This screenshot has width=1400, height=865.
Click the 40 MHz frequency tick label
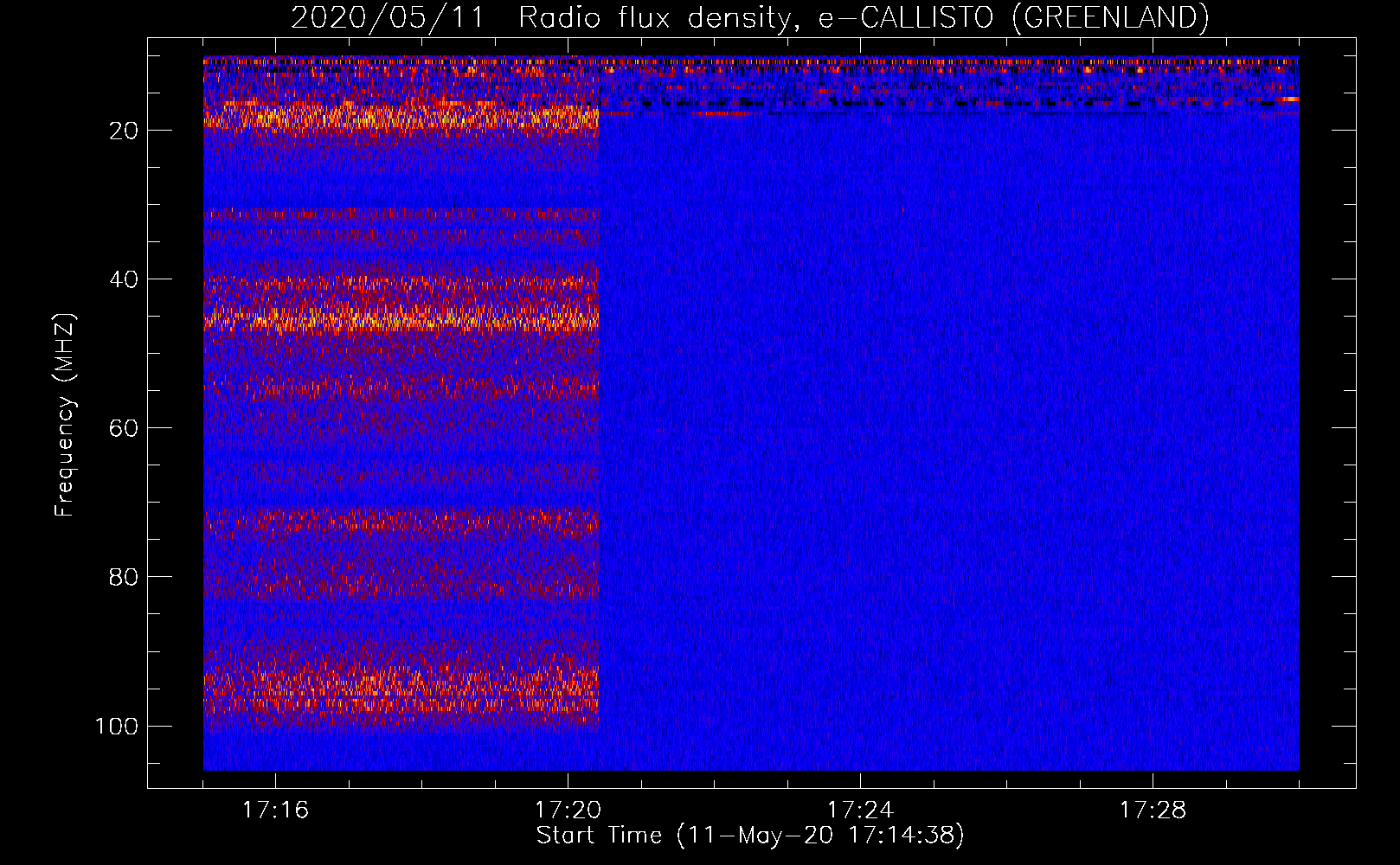click(x=124, y=279)
